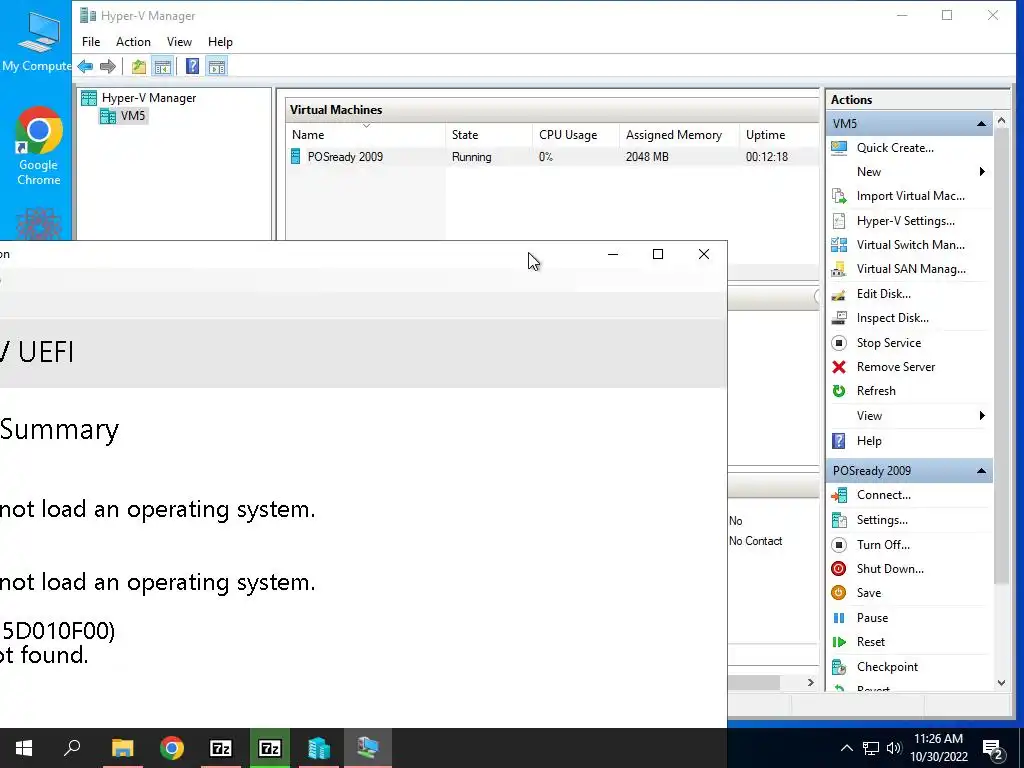Open File Explorer from taskbar
This screenshot has width=1024, height=768.
[x=122, y=748]
